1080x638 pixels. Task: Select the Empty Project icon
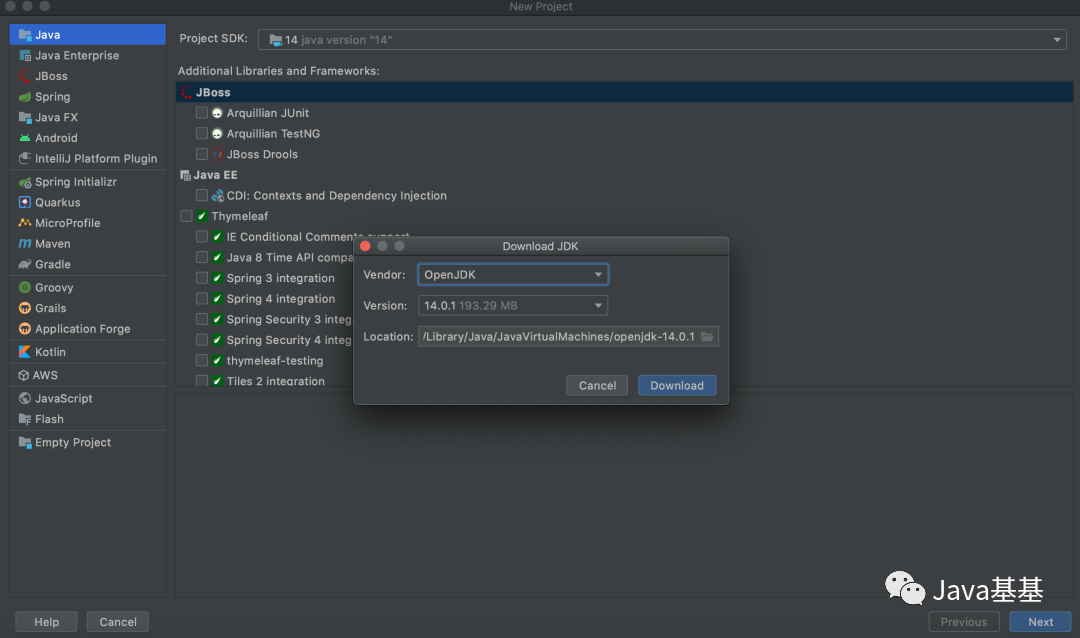(25, 442)
